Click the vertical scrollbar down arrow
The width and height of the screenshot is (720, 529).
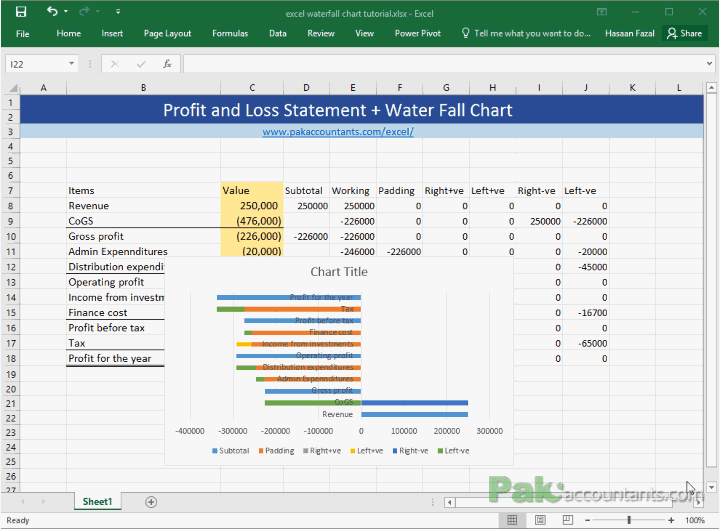coord(711,487)
